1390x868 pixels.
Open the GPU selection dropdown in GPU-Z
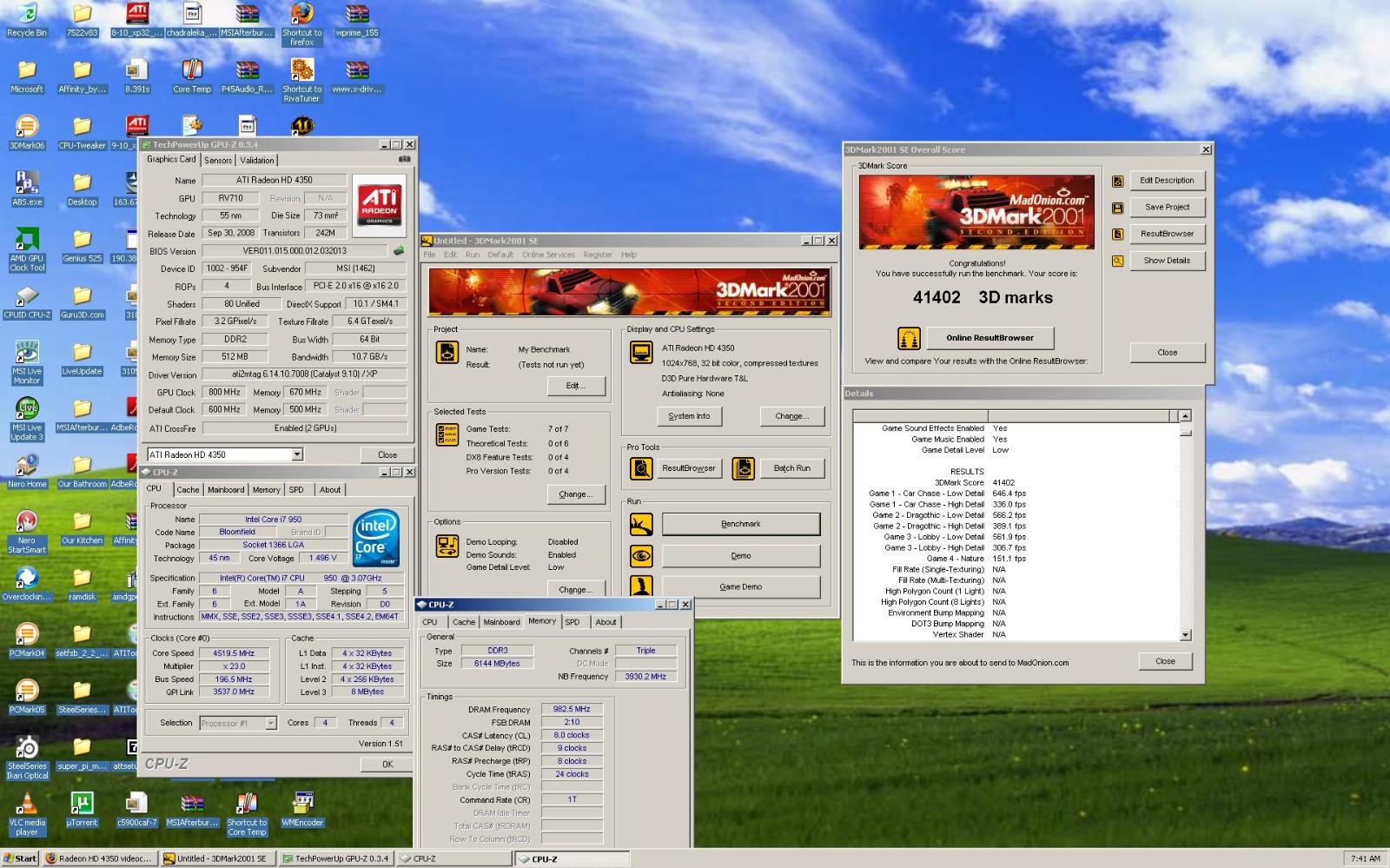point(297,454)
